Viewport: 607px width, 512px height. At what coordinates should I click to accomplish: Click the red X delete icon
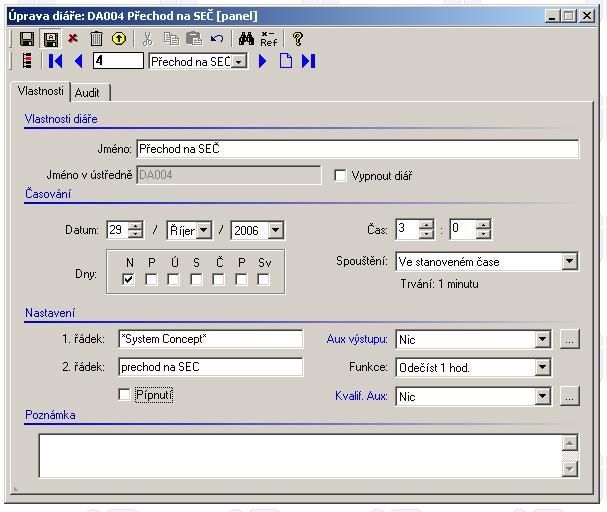click(73, 39)
